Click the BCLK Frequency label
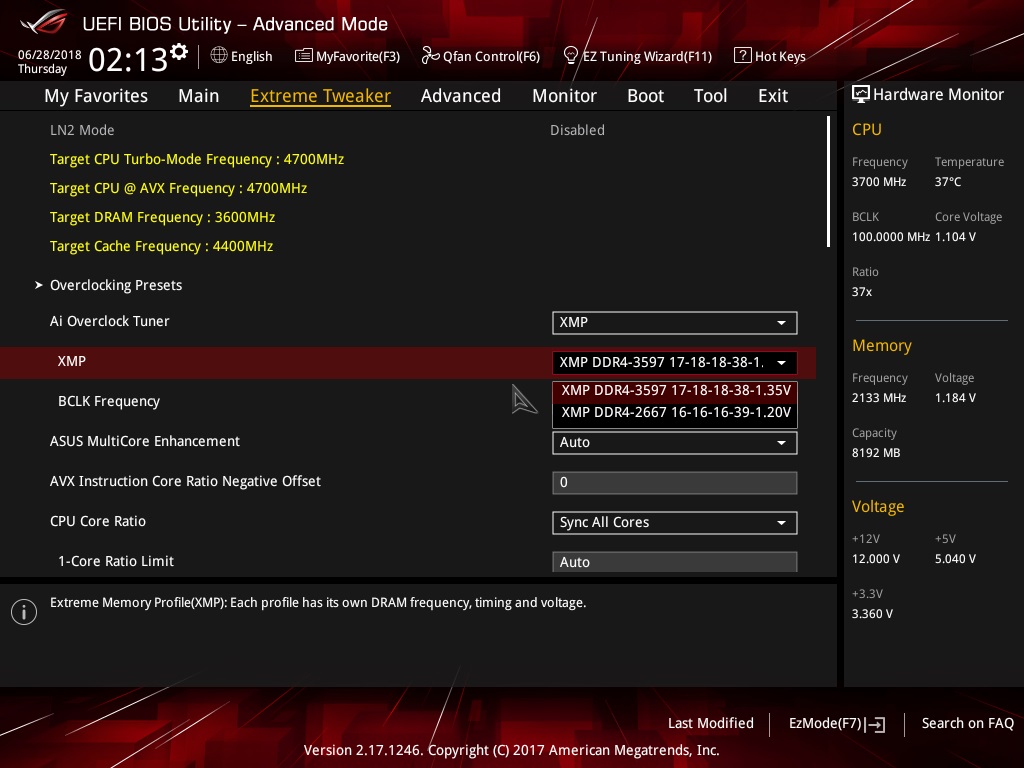The width and height of the screenshot is (1024, 768). pos(109,402)
